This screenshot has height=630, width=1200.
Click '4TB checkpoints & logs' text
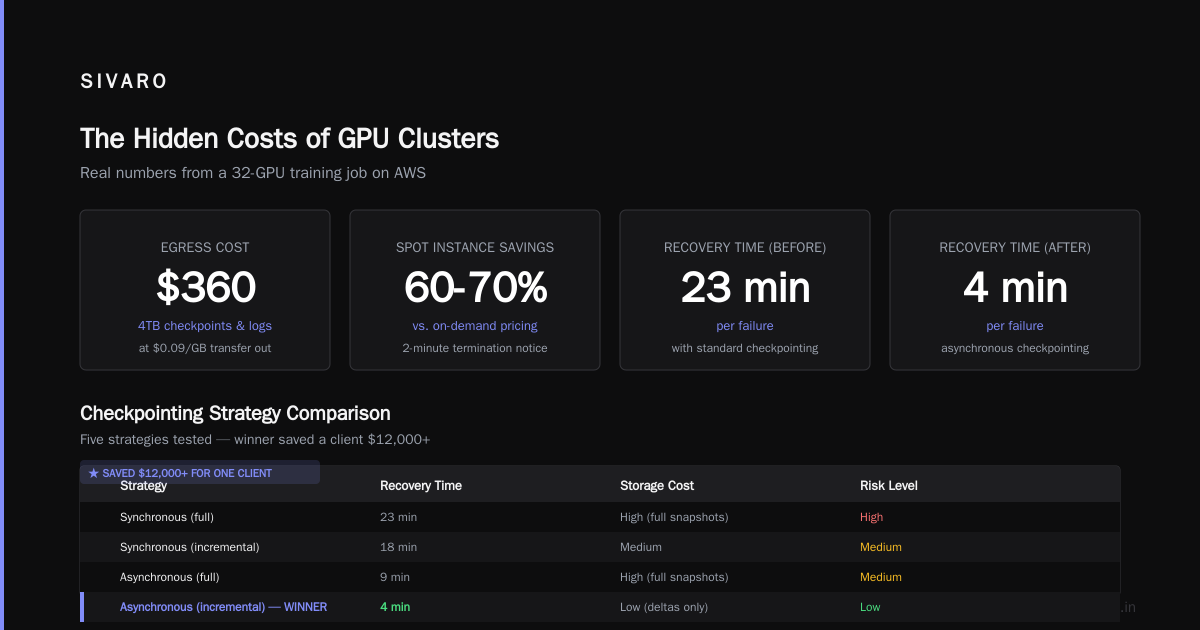coord(205,326)
